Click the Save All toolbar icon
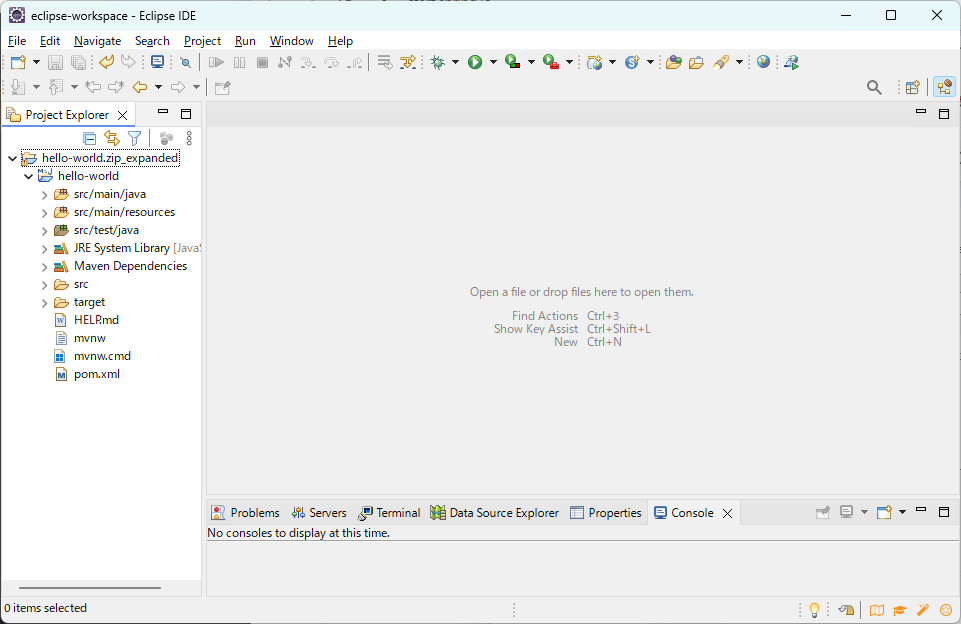This screenshot has width=961, height=624. pyautogui.click(x=78, y=62)
